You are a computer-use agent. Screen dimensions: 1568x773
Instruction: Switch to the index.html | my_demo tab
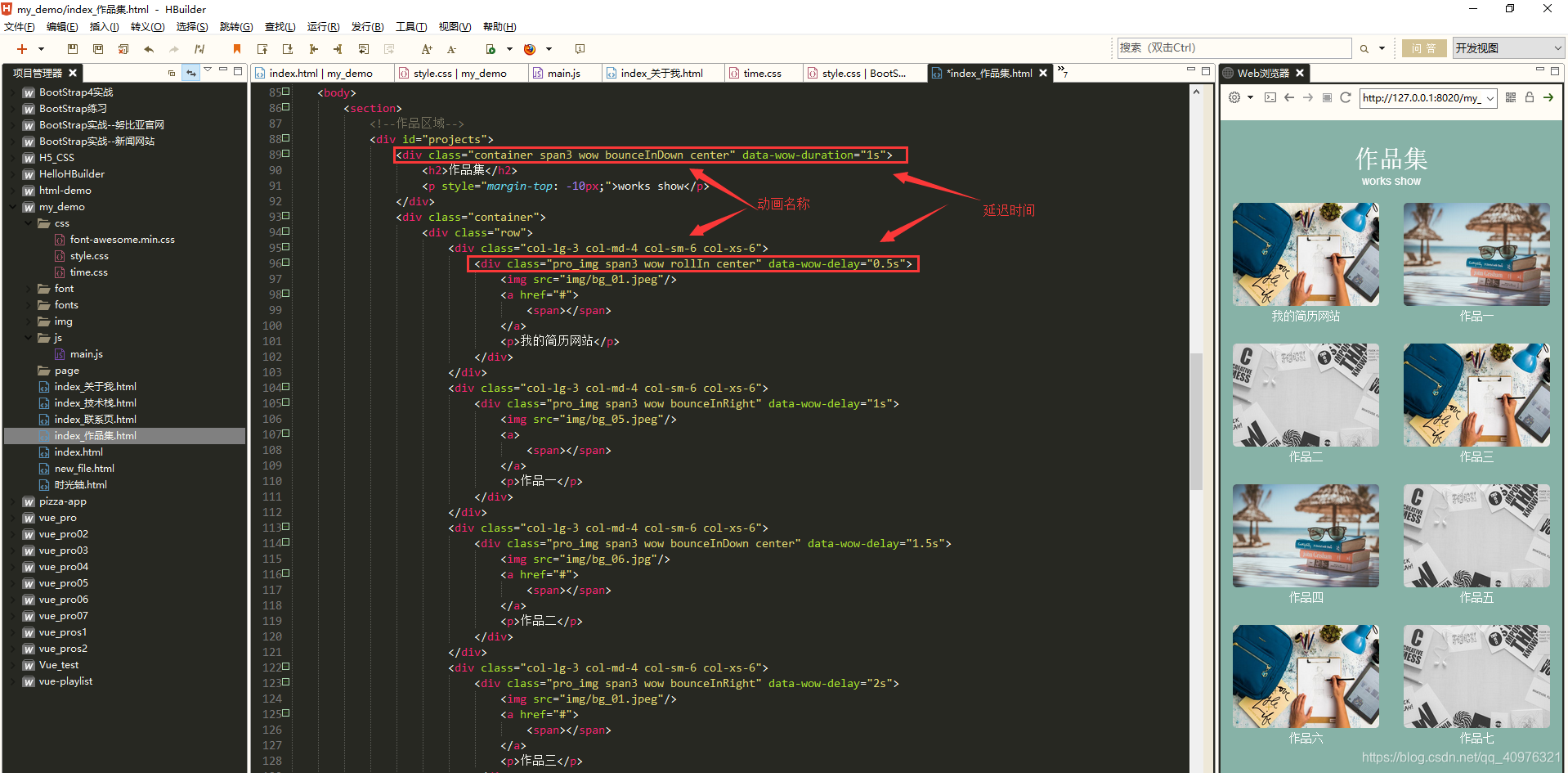click(320, 74)
